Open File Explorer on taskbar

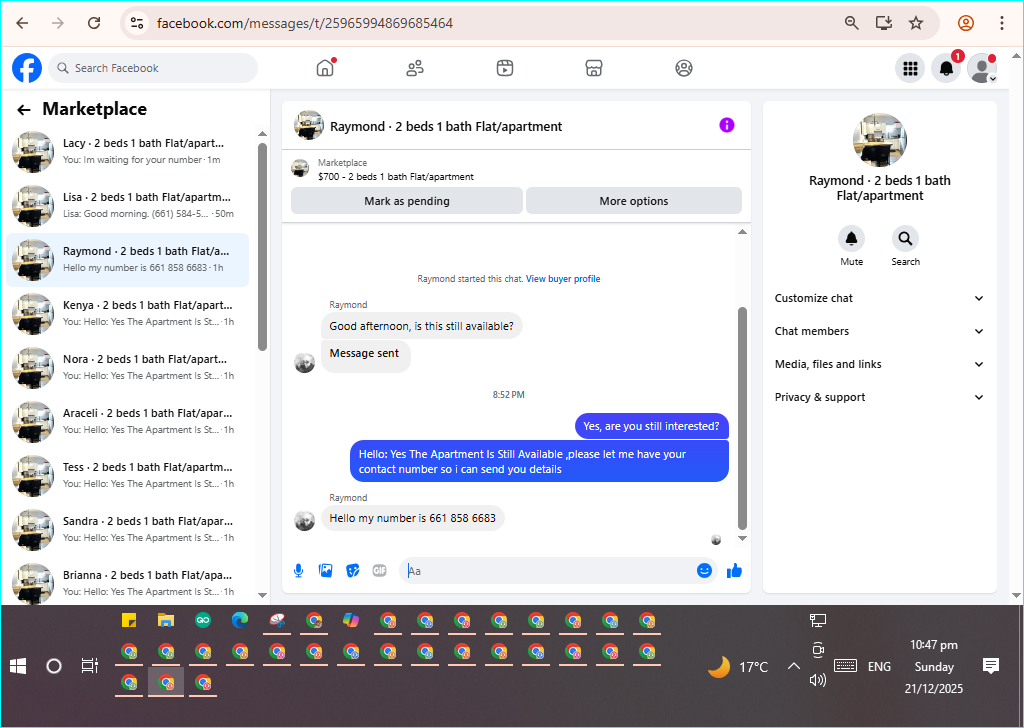pyautogui.click(x=166, y=620)
